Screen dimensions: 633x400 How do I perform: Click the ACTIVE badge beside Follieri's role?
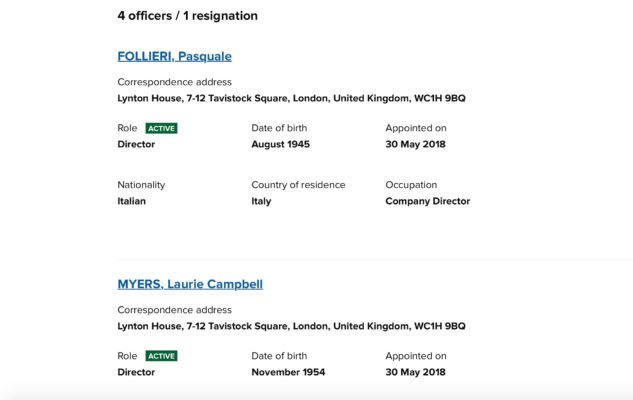click(x=161, y=129)
